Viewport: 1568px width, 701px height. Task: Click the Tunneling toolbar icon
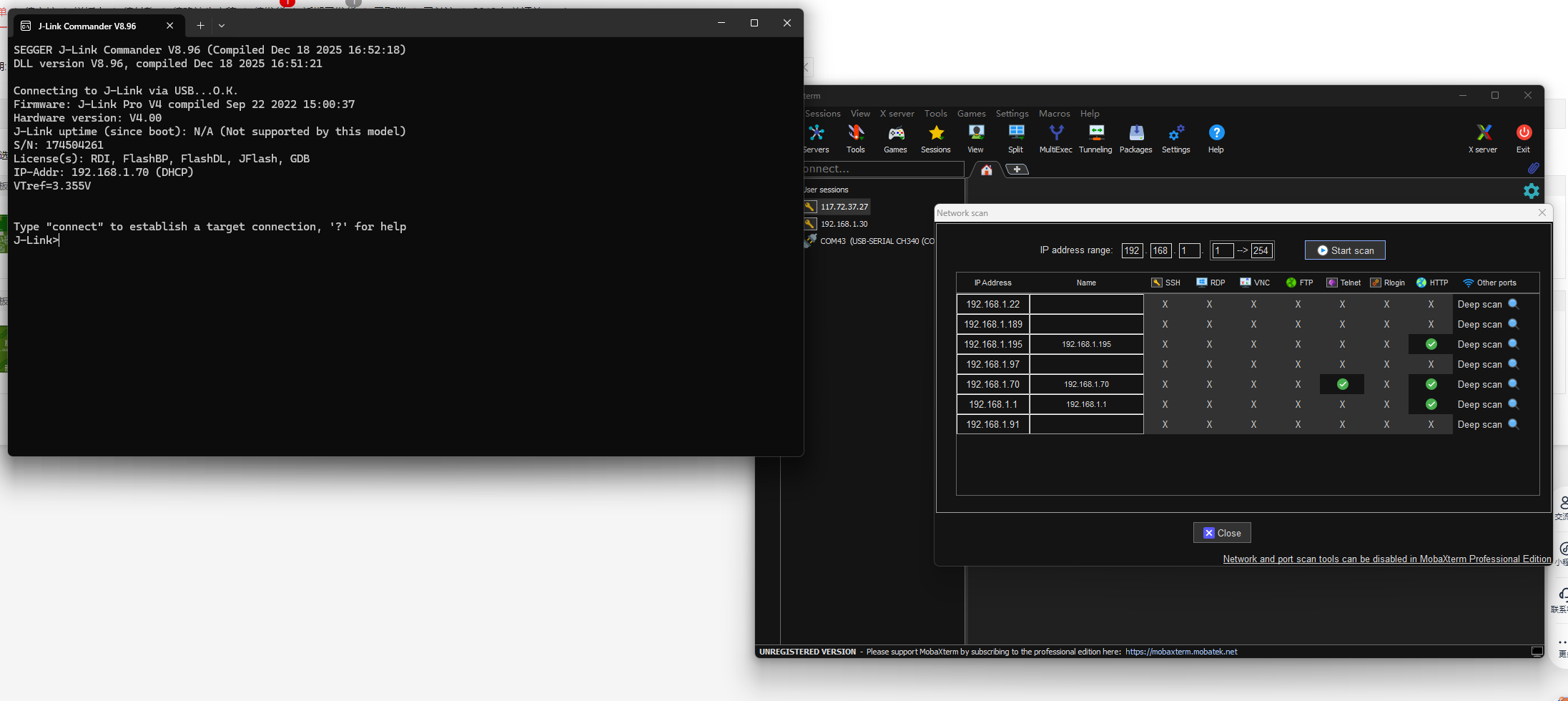click(1096, 139)
